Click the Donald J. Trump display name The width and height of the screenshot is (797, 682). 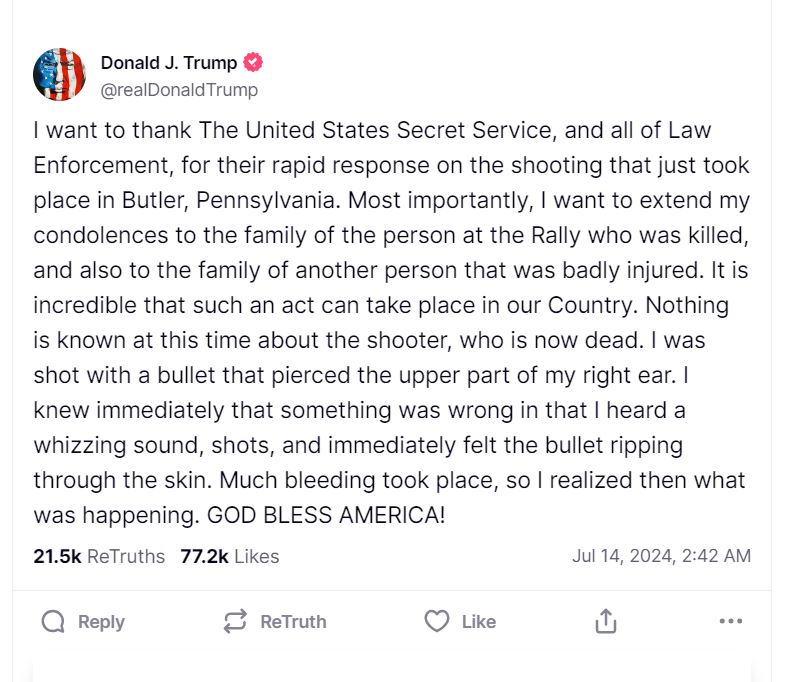(x=169, y=62)
